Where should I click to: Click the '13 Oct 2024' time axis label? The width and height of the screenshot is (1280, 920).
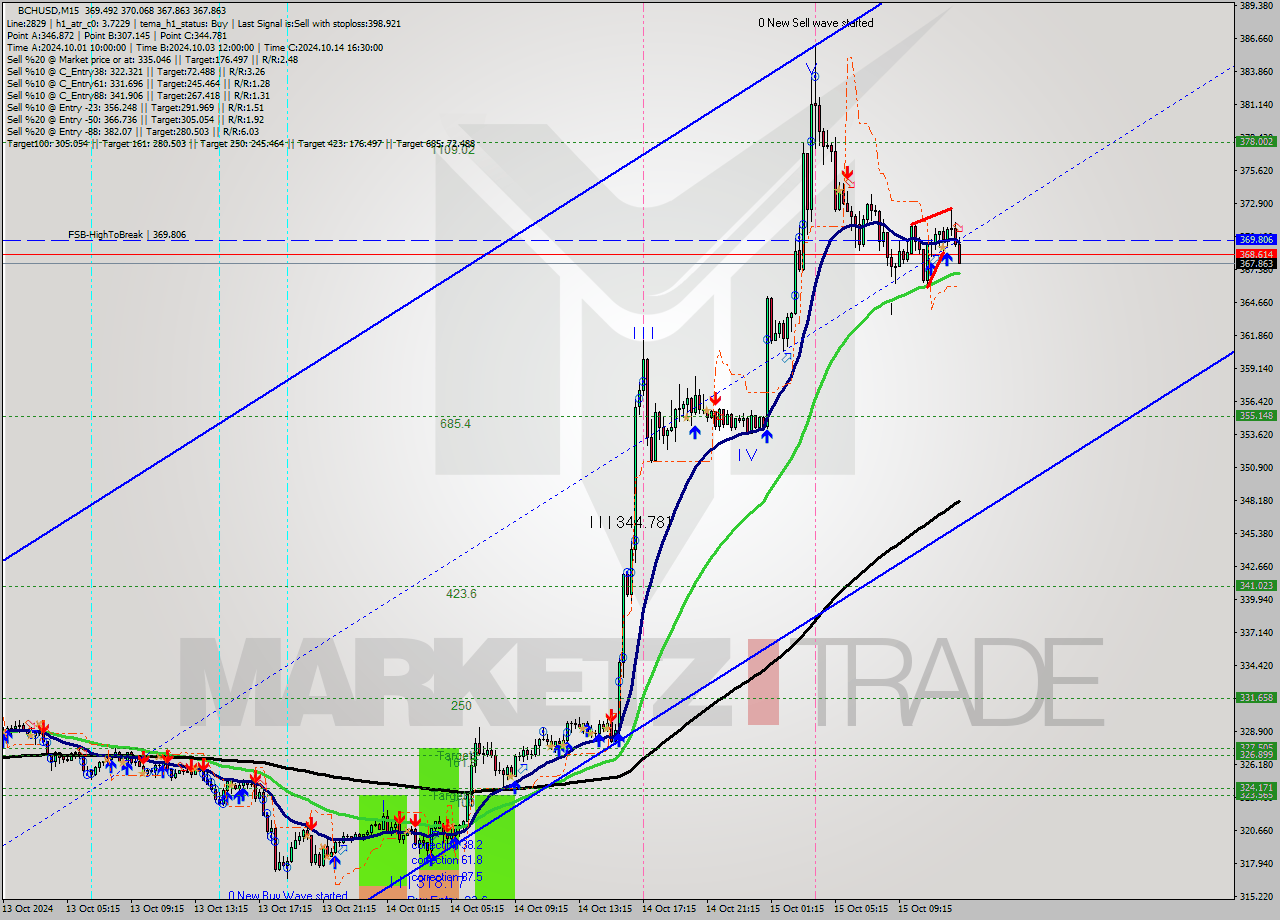(27, 910)
